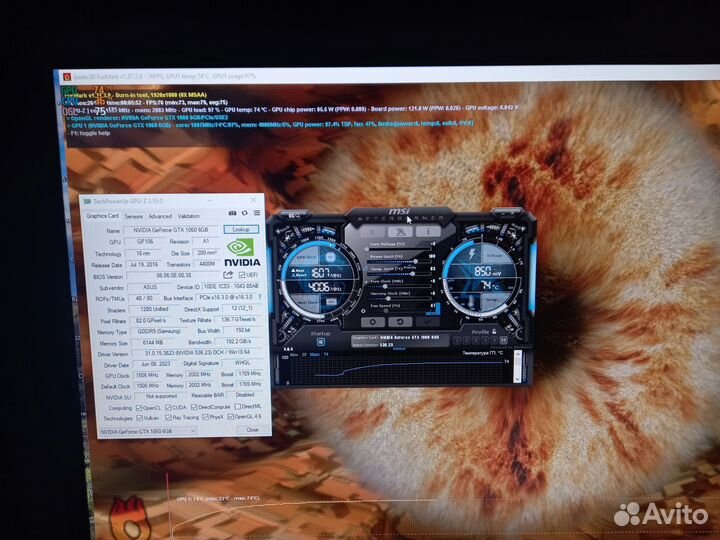The width and height of the screenshot is (720, 540).
Task: Toggle the CUDA checkbox
Action: coord(168,407)
